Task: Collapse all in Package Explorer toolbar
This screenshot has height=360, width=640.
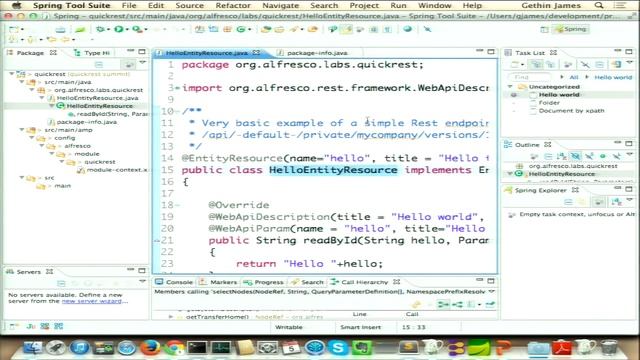Action: coord(99,65)
